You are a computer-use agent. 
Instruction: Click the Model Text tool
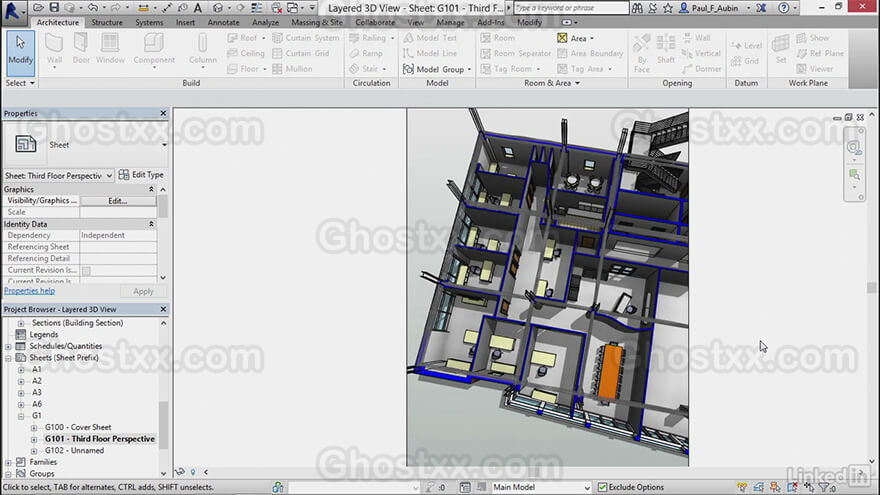coord(430,38)
